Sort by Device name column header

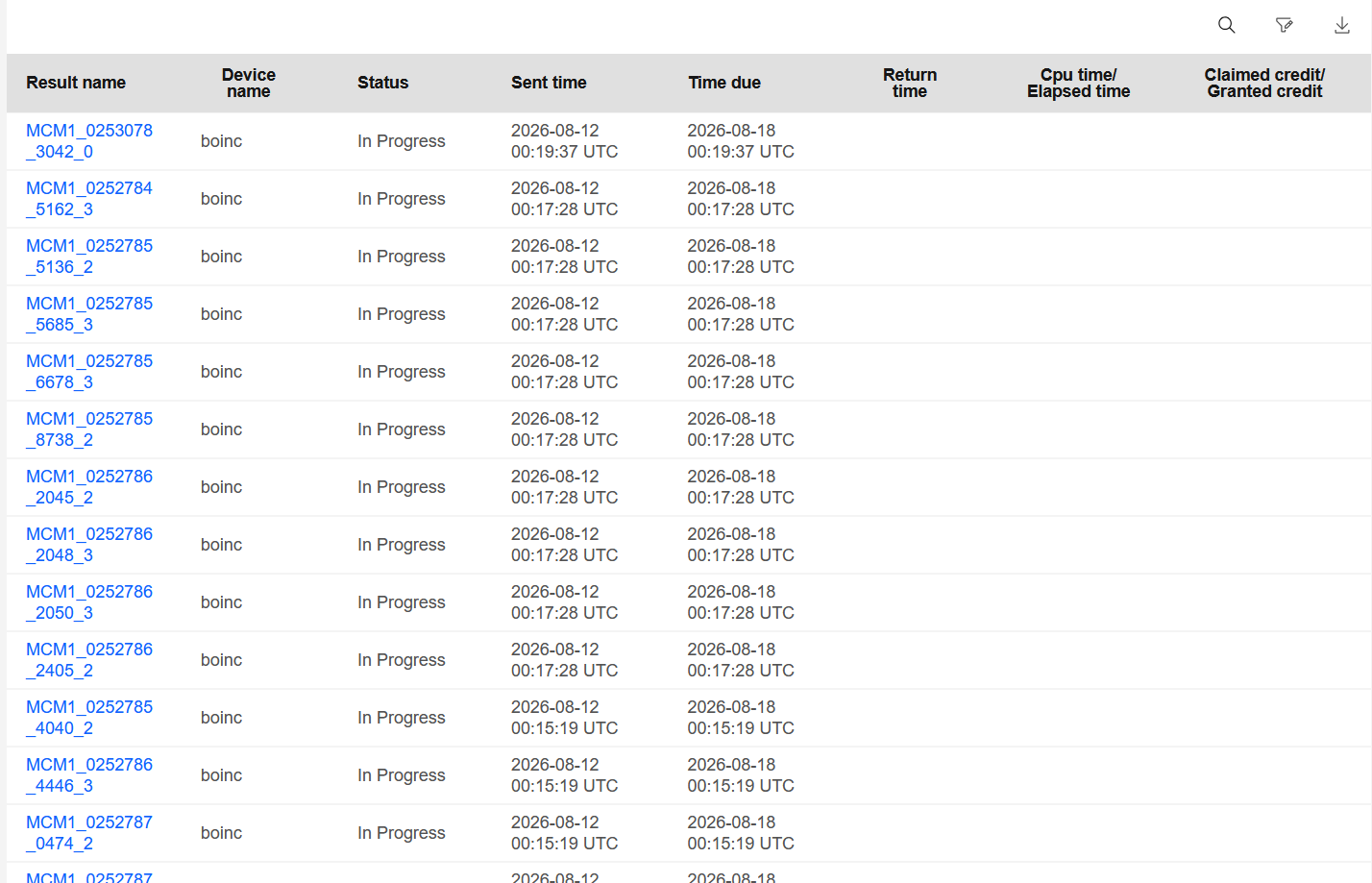click(249, 83)
